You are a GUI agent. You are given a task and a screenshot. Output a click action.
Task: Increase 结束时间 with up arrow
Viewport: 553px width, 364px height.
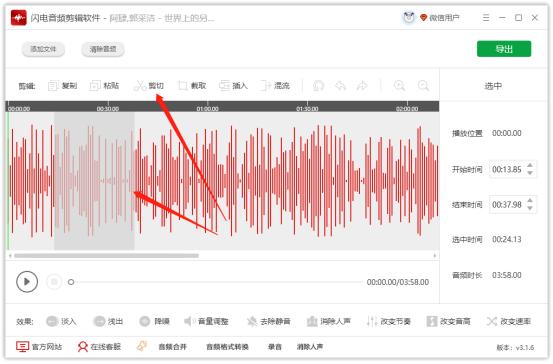pyautogui.click(x=530, y=201)
